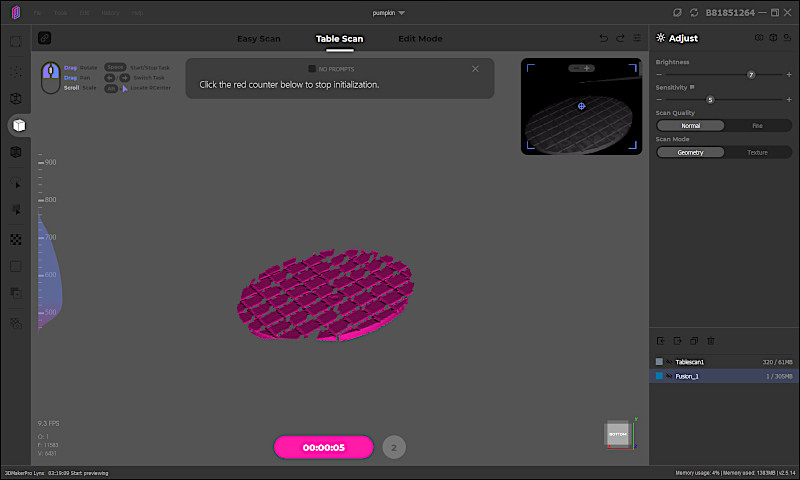800x480 pixels.
Task: Open the pumpkin project dropdown
Action: pos(389,13)
